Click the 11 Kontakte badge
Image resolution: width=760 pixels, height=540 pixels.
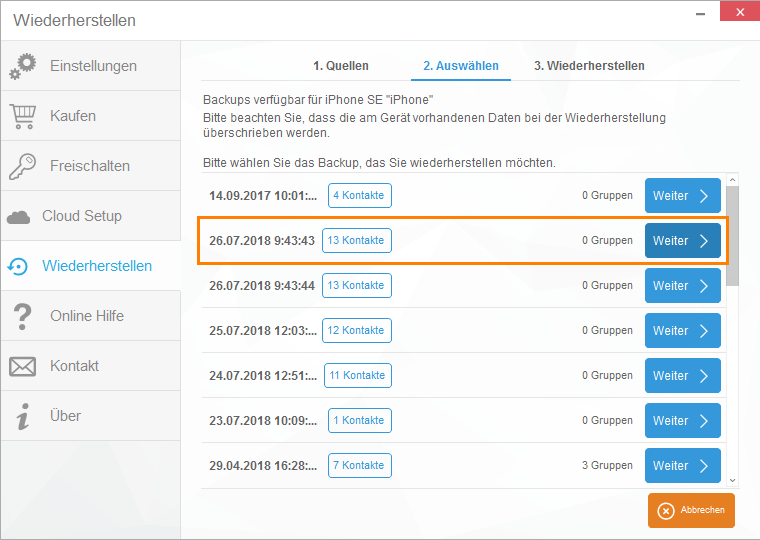coord(358,376)
